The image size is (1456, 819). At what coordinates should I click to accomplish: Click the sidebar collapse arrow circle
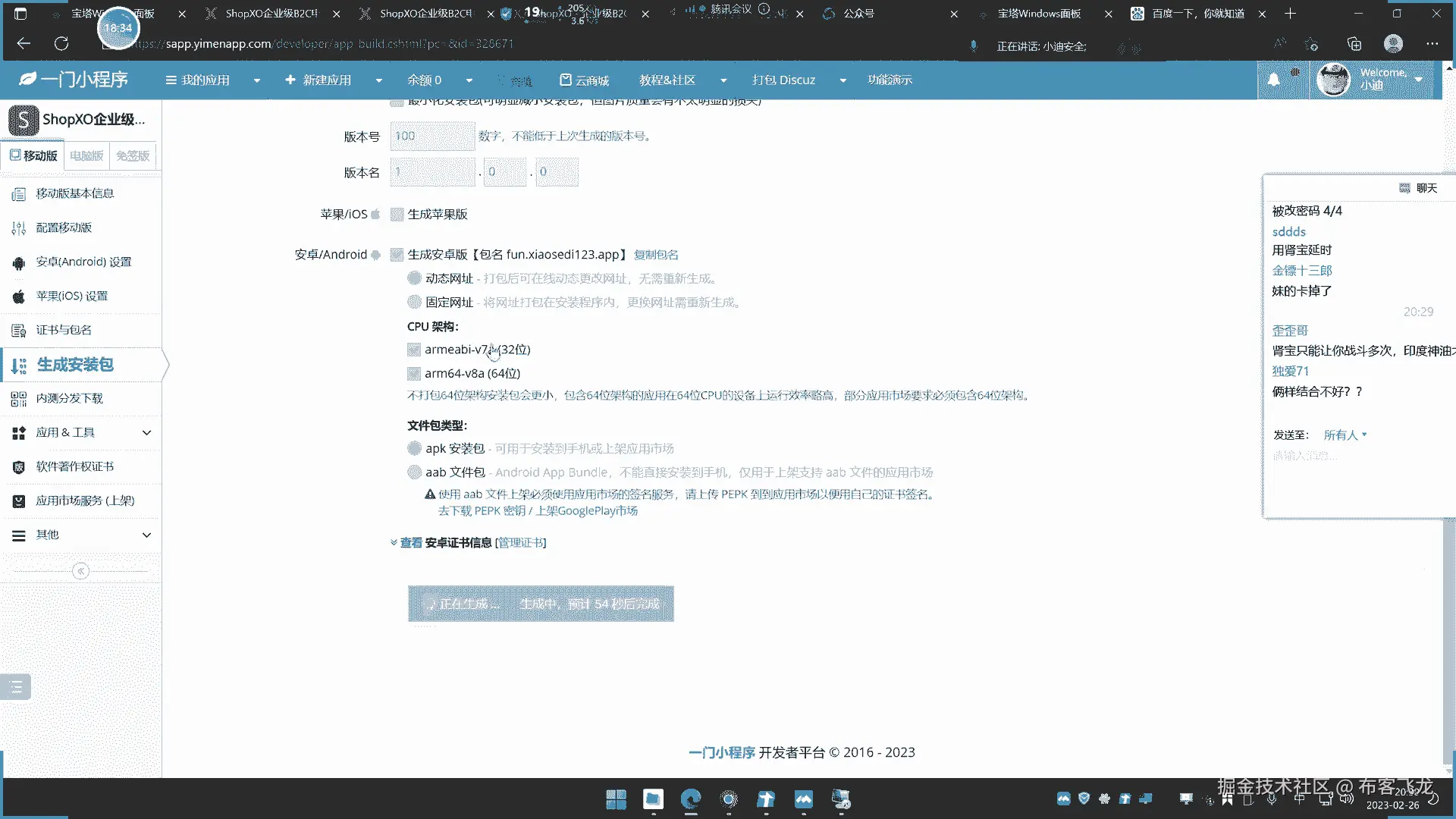click(x=80, y=571)
